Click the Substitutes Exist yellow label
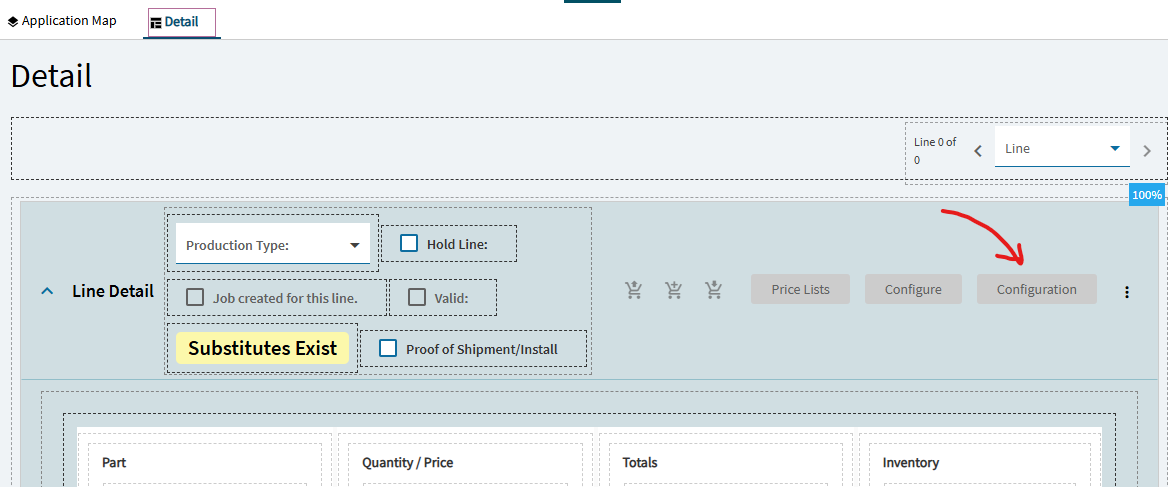 262,348
